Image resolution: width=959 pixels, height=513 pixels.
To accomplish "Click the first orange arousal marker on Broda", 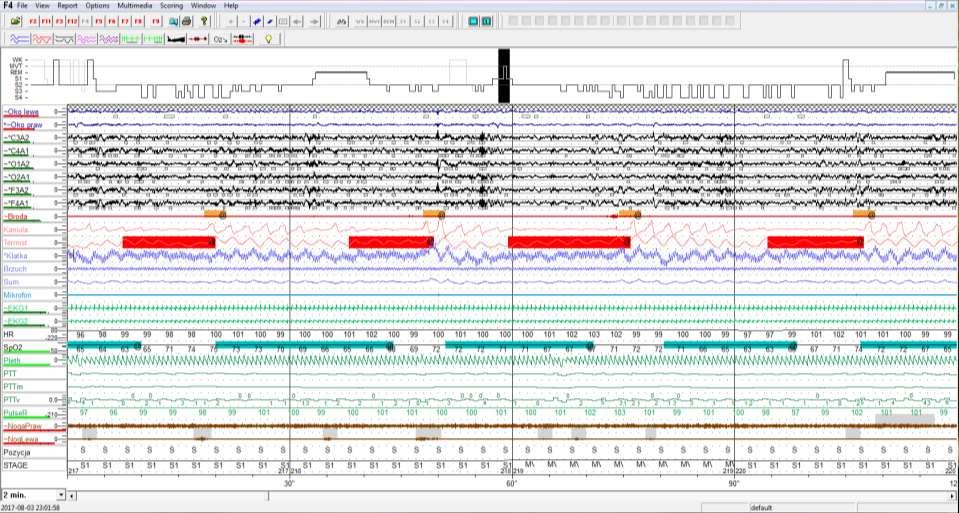I will coord(215,214).
